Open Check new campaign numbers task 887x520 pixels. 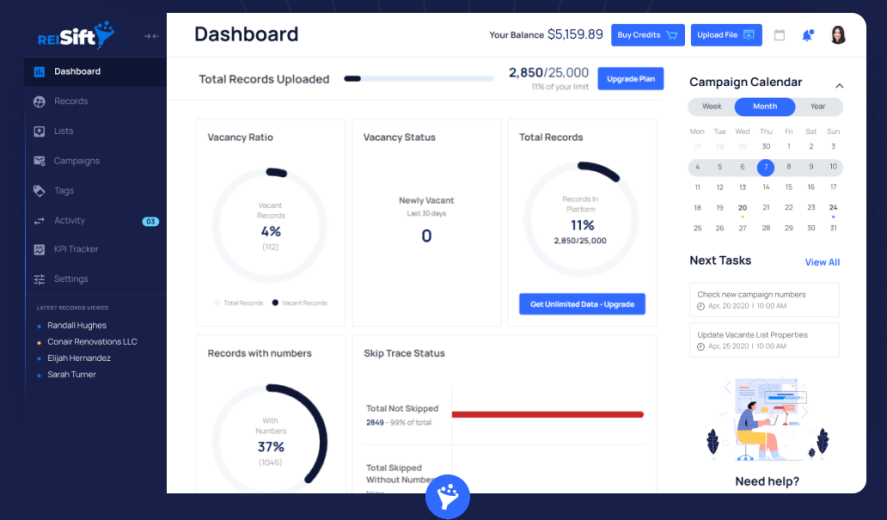click(x=764, y=300)
